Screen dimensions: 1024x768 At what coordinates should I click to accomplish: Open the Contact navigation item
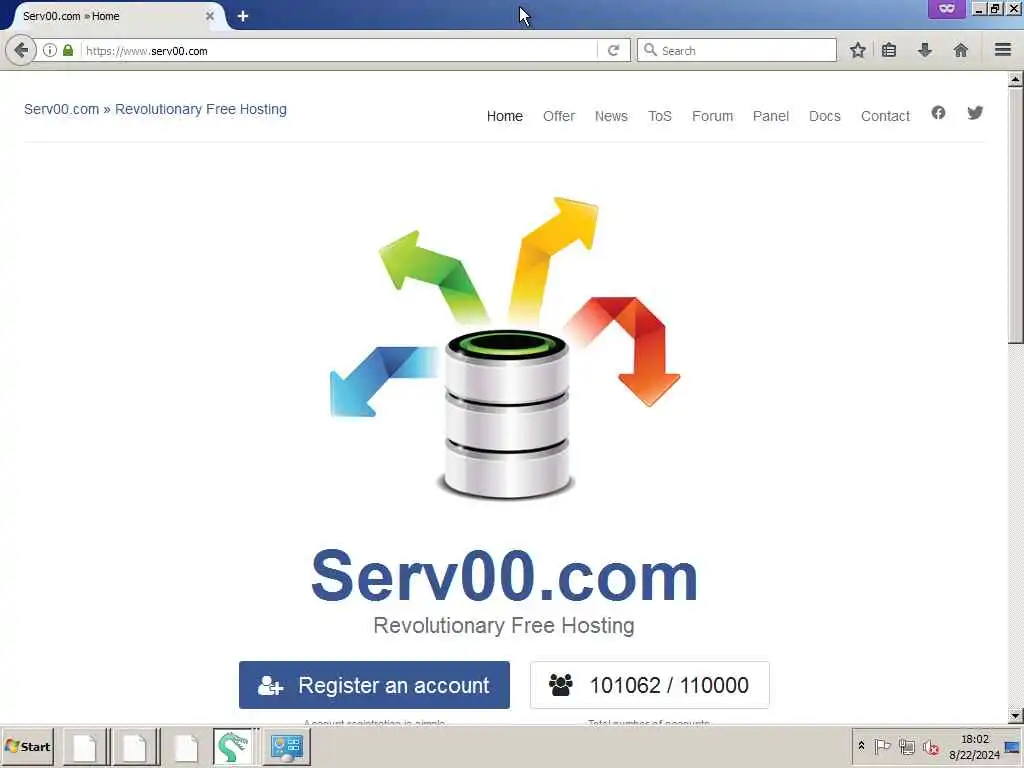[x=885, y=116]
